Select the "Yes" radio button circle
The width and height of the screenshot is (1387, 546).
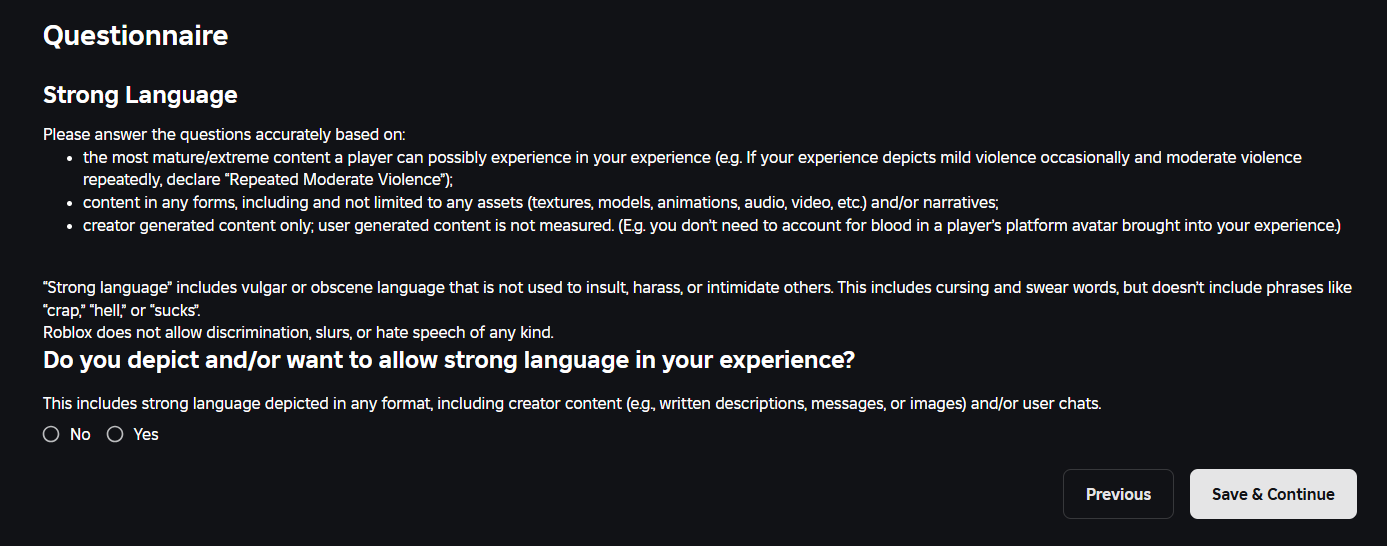coord(115,434)
